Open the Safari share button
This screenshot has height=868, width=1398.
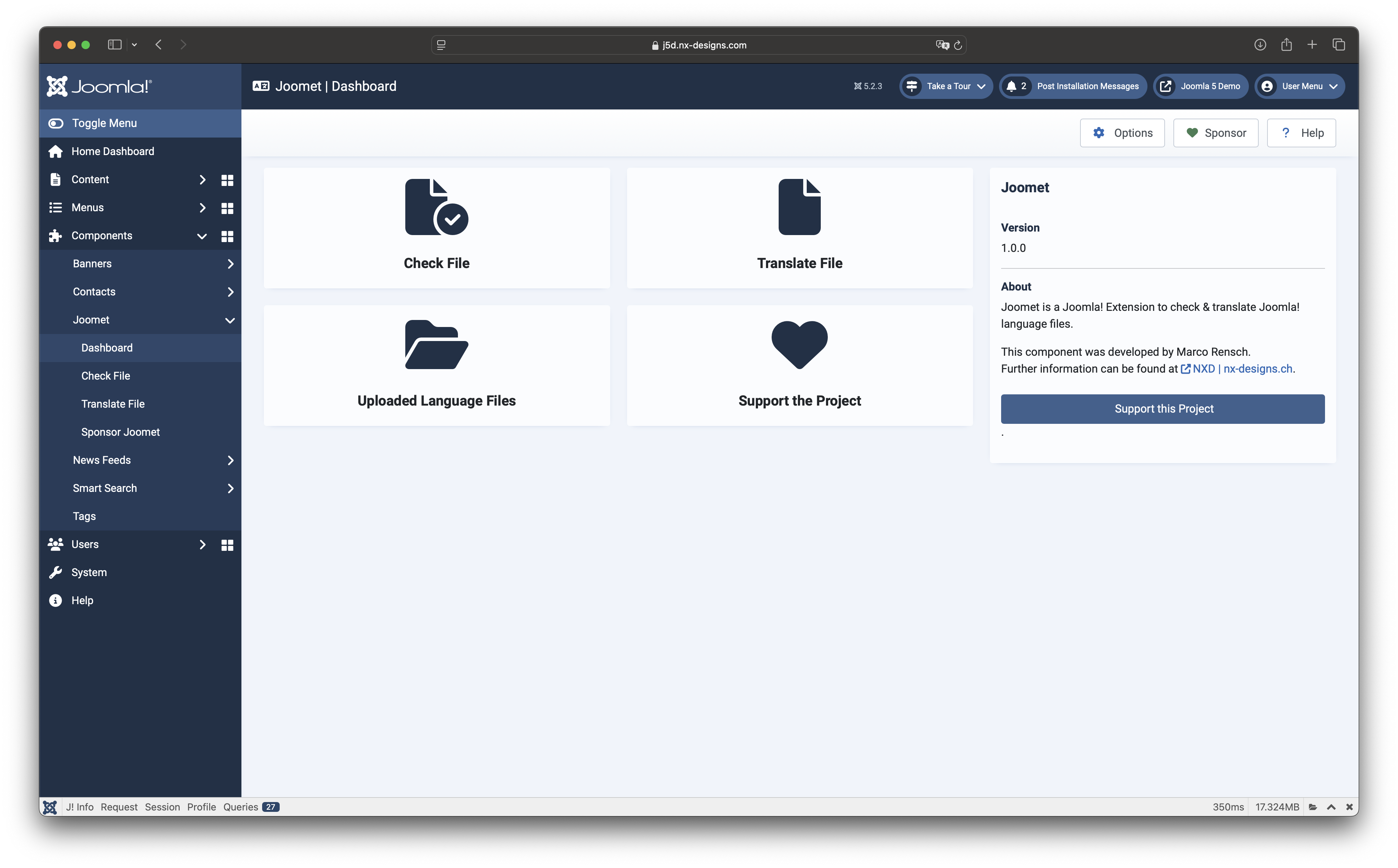tap(1286, 44)
